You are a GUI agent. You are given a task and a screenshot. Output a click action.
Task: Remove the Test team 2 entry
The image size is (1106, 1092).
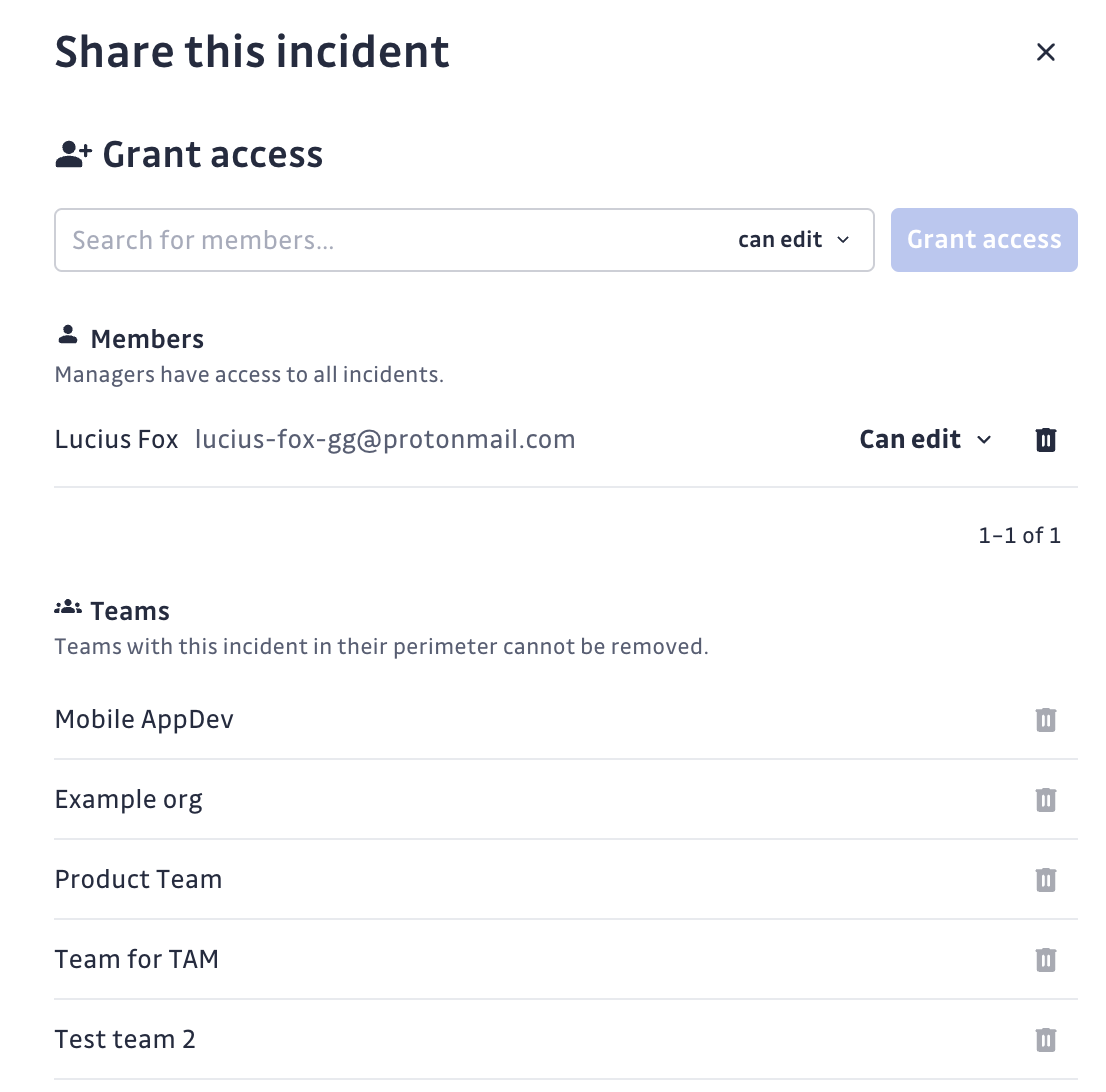(x=1046, y=1040)
